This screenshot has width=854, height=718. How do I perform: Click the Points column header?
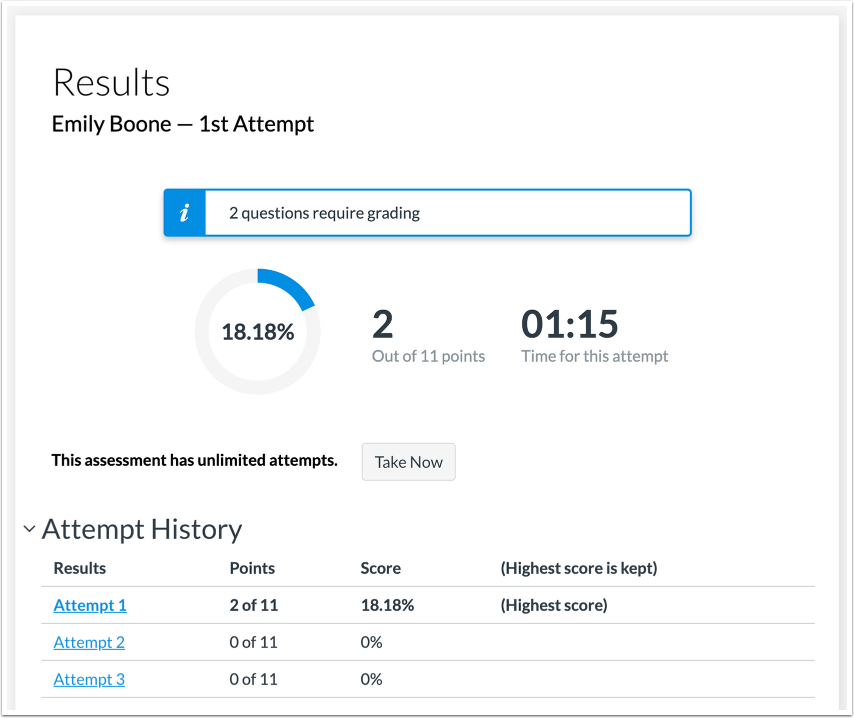pyautogui.click(x=251, y=568)
